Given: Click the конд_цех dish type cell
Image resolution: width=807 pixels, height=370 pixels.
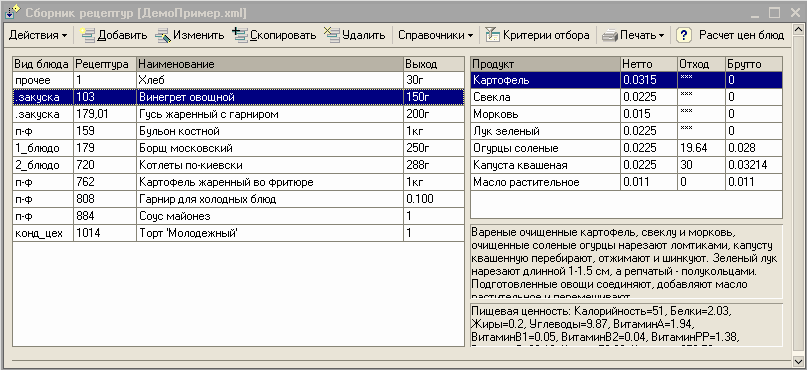Looking at the screenshot, I should click(x=43, y=233).
